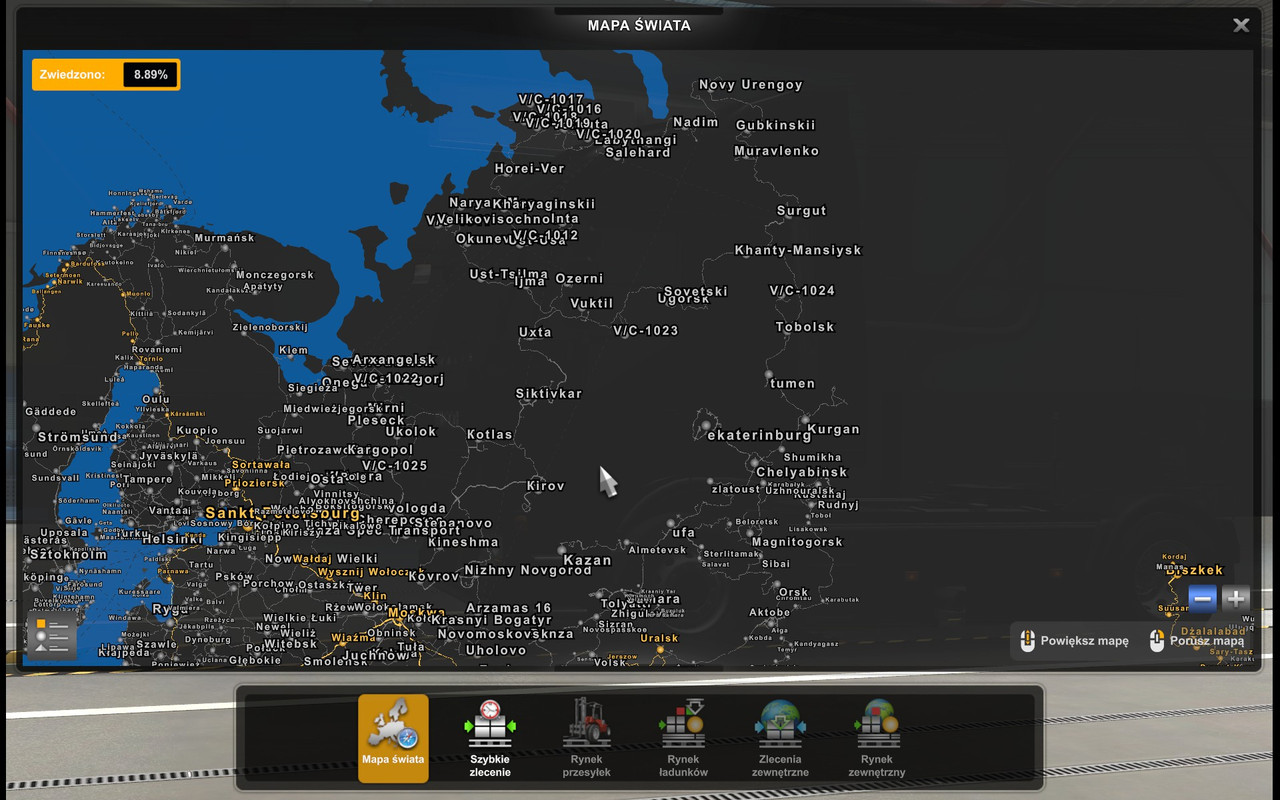Select Tampere on the map
The width and height of the screenshot is (1280, 800).
(148, 479)
